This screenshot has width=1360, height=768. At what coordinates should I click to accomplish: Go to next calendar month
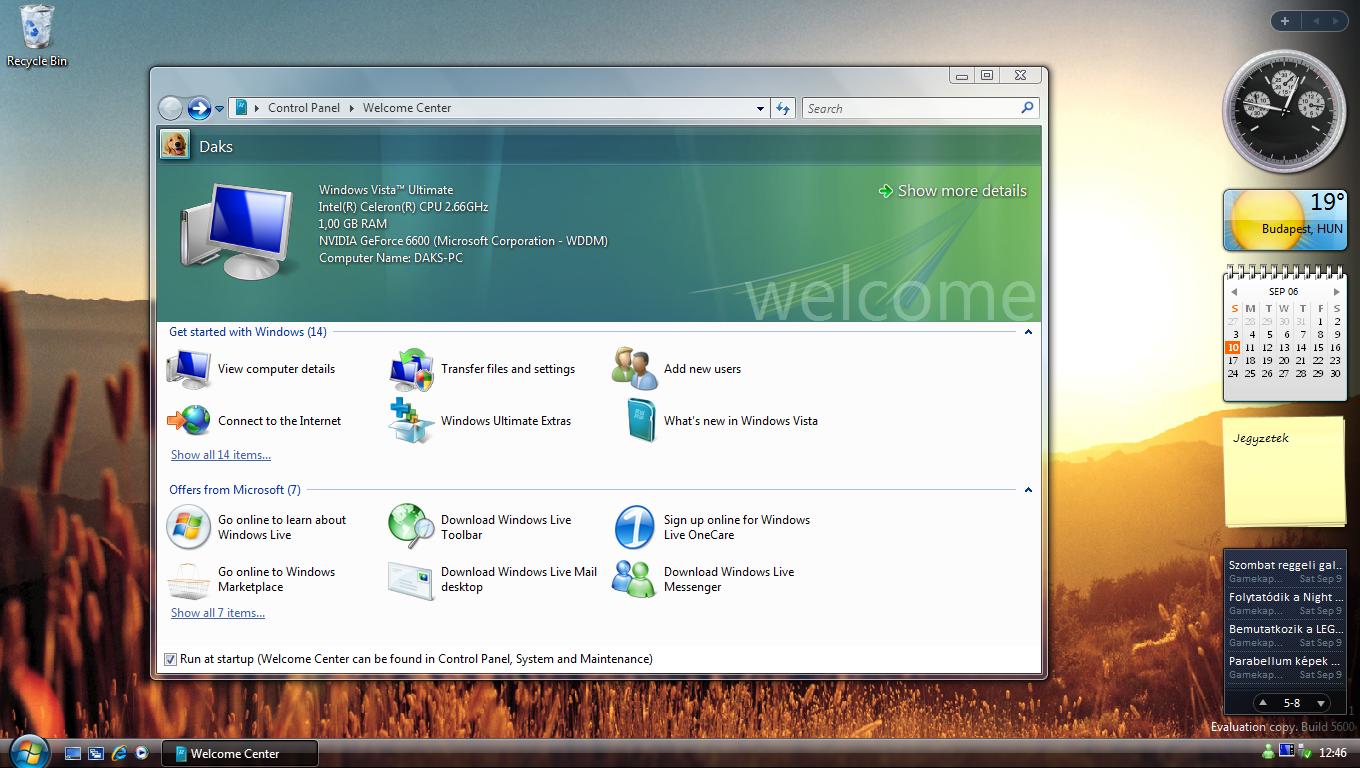(1336, 292)
